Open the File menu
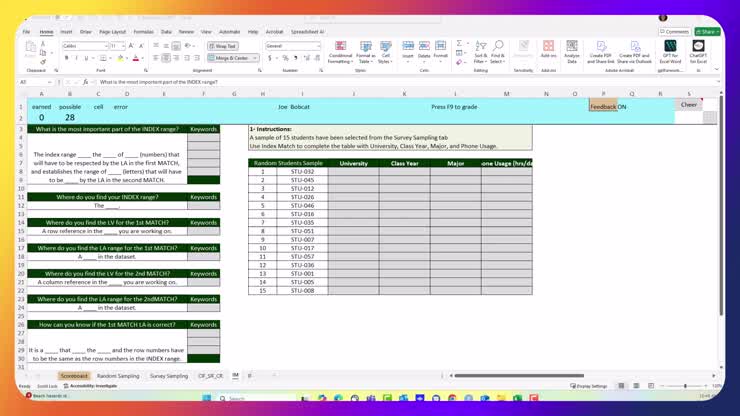This screenshot has height=416, width=740. click(x=26, y=32)
